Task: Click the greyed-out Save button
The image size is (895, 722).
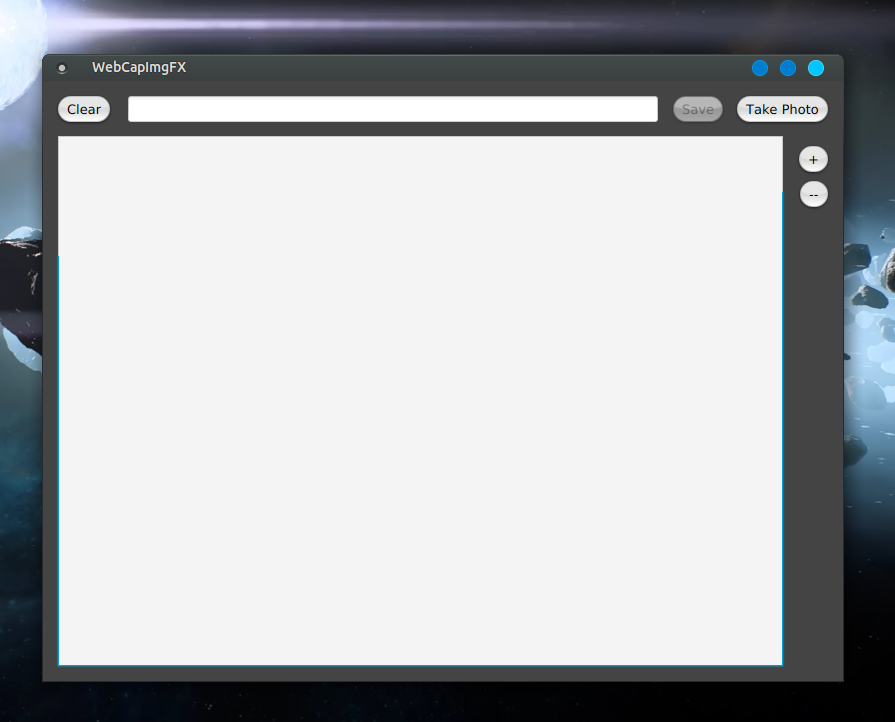Action: 698,109
